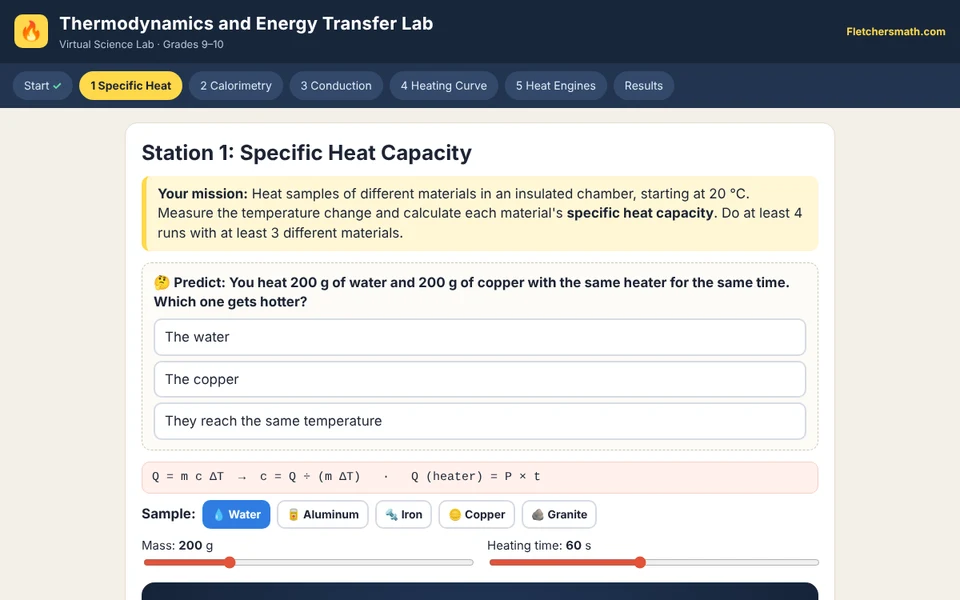Click the bold 'specific heat capacity' phrase
The width and height of the screenshot is (960, 600).
click(x=640, y=213)
